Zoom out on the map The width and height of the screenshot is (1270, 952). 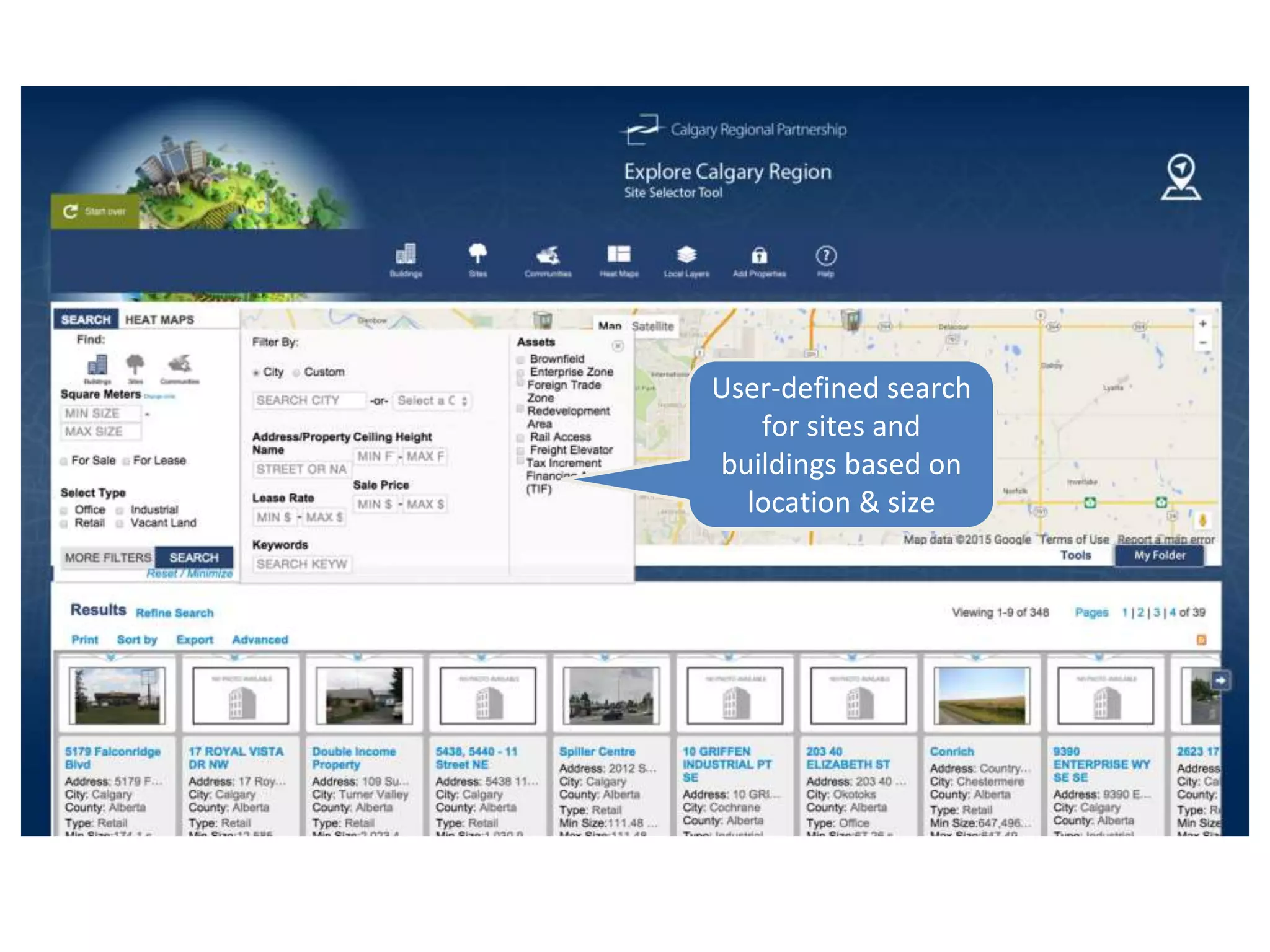[x=1202, y=343]
